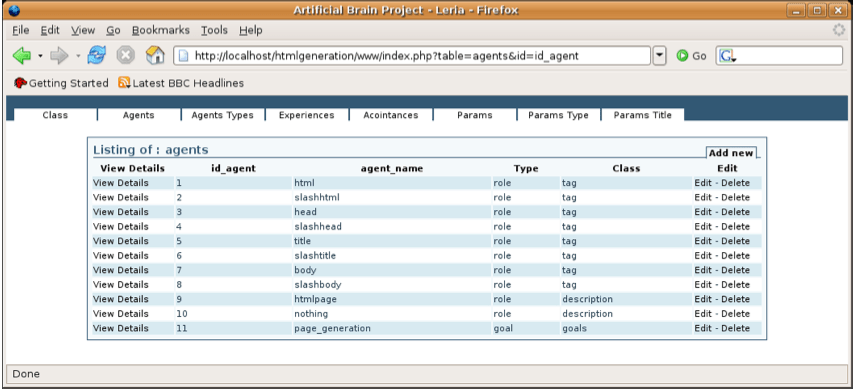
Task: Switch to the Class tab
Action: 55,115
